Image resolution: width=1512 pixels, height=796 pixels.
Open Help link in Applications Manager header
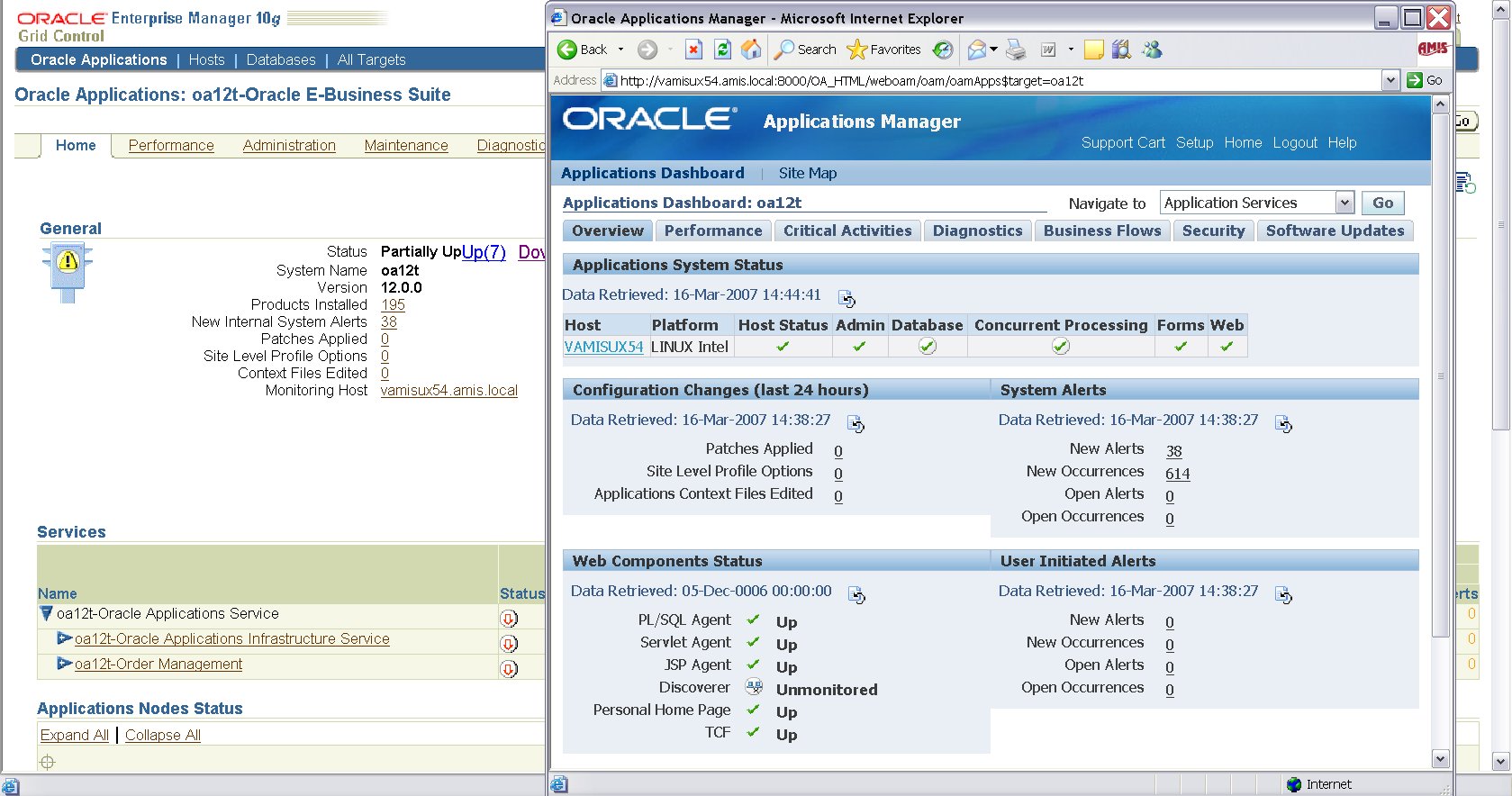[x=1342, y=142]
